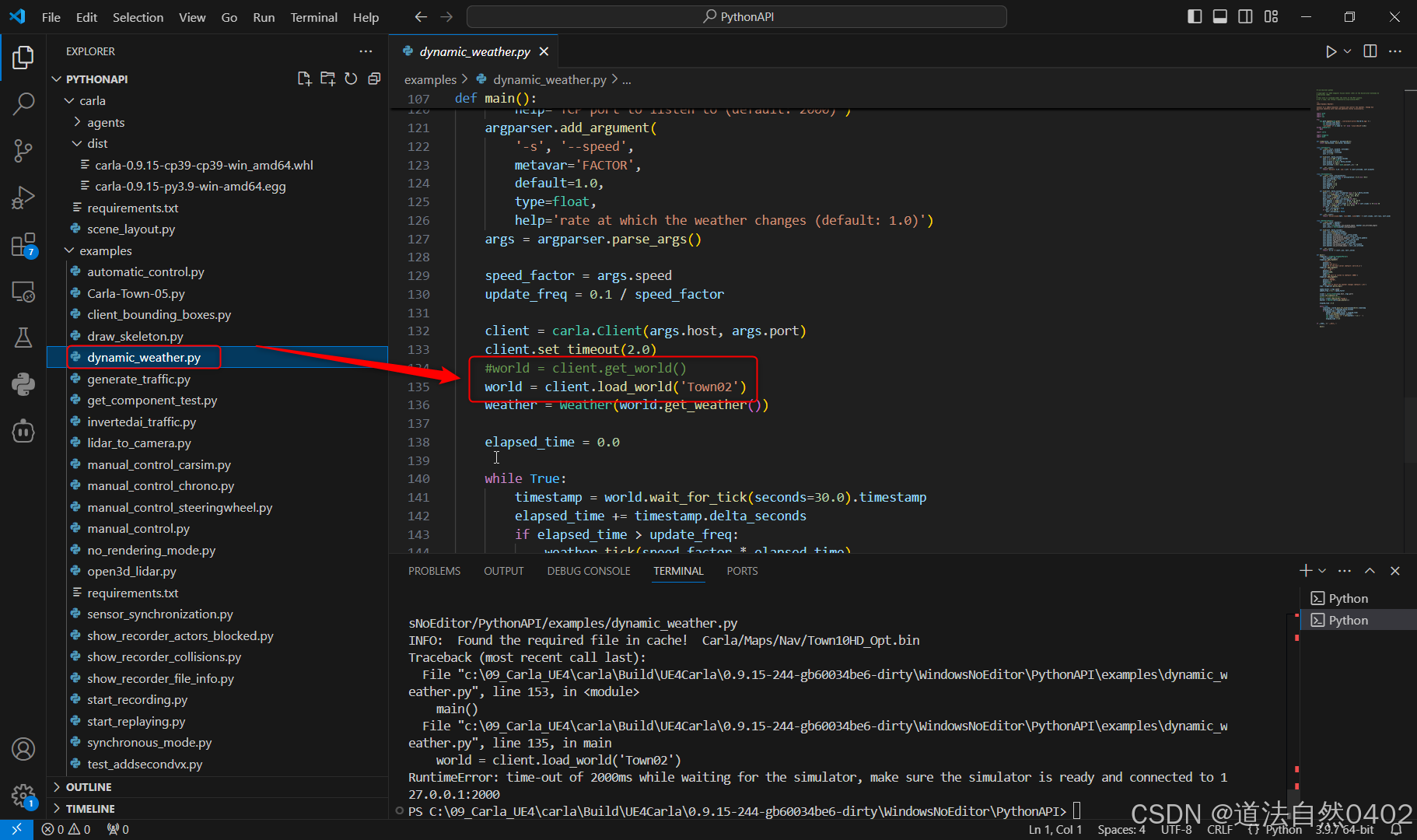1417x840 pixels.
Task: Change Spaces: 4 indentation setting
Action: click(x=1121, y=830)
